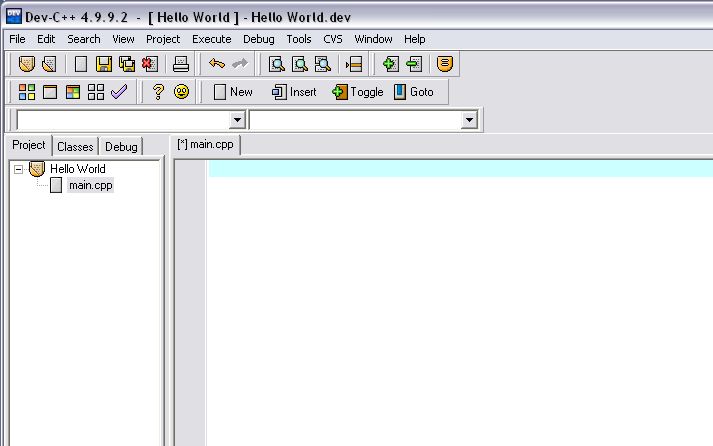713x446 pixels.
Task: Click the Compile four-squares colored icon
Action: coord(27,92)
